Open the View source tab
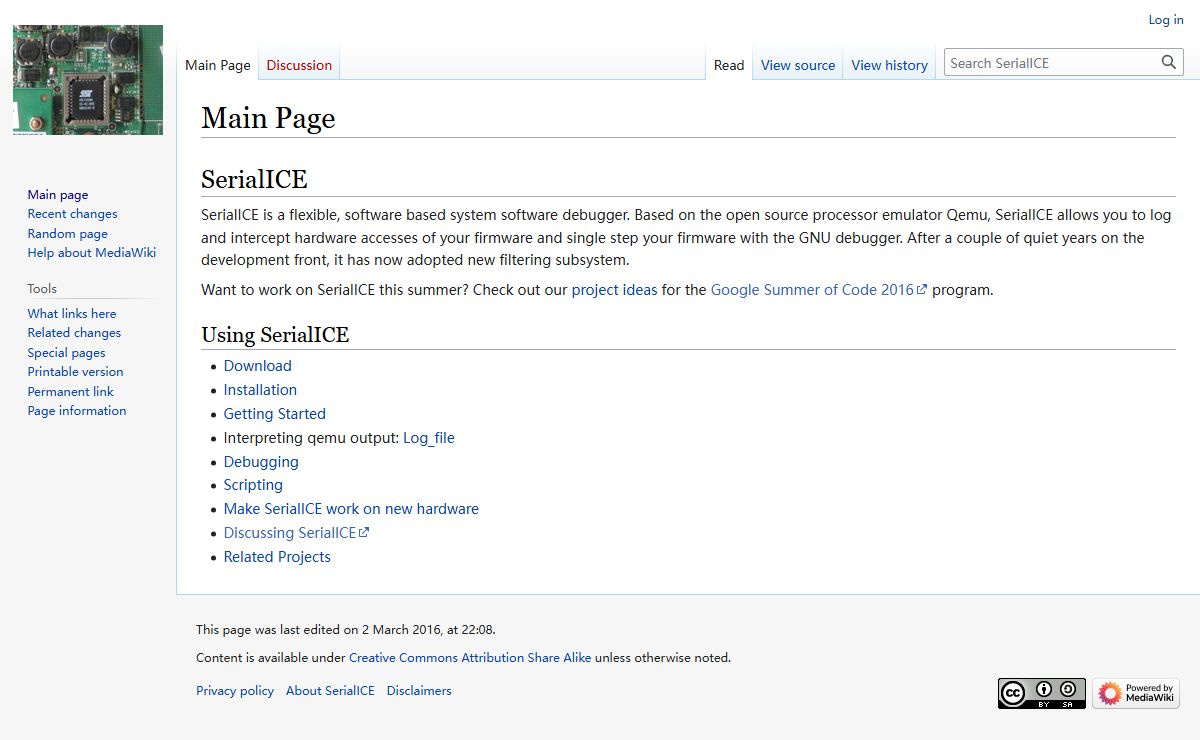Image resolution: width=1200 pixels, height=740 pixels. (x=798, y=65)
